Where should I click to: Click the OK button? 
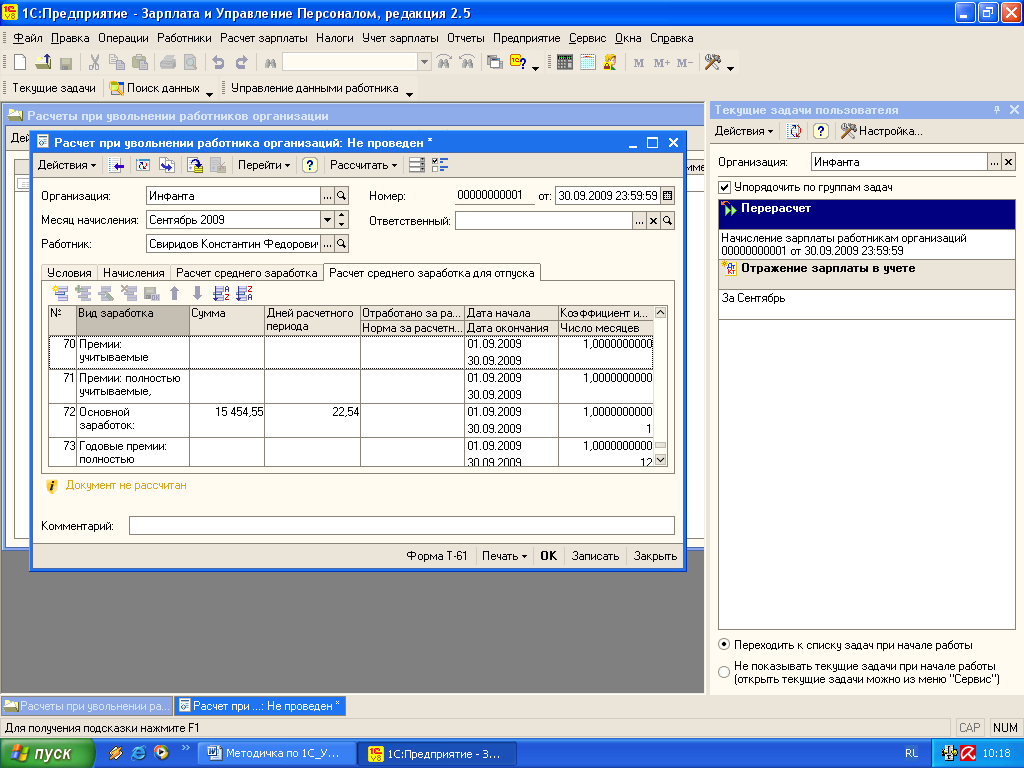tap(549, 556)
